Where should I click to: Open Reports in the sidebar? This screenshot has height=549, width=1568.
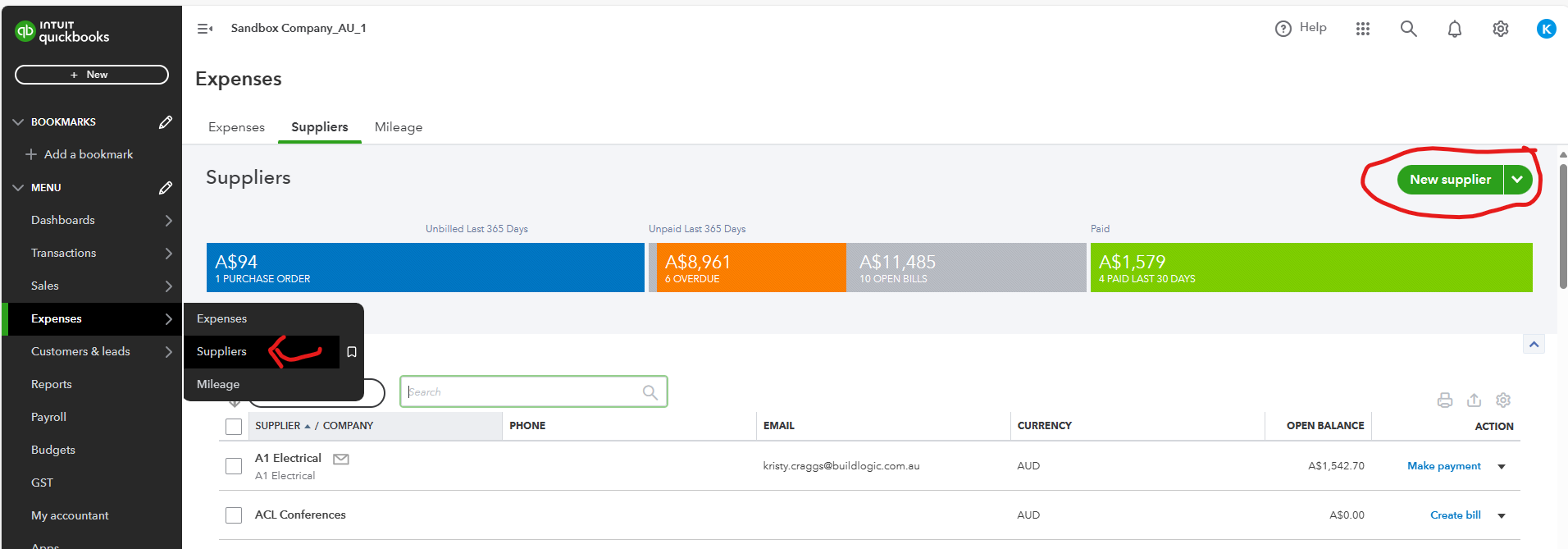tap(52, 384)
